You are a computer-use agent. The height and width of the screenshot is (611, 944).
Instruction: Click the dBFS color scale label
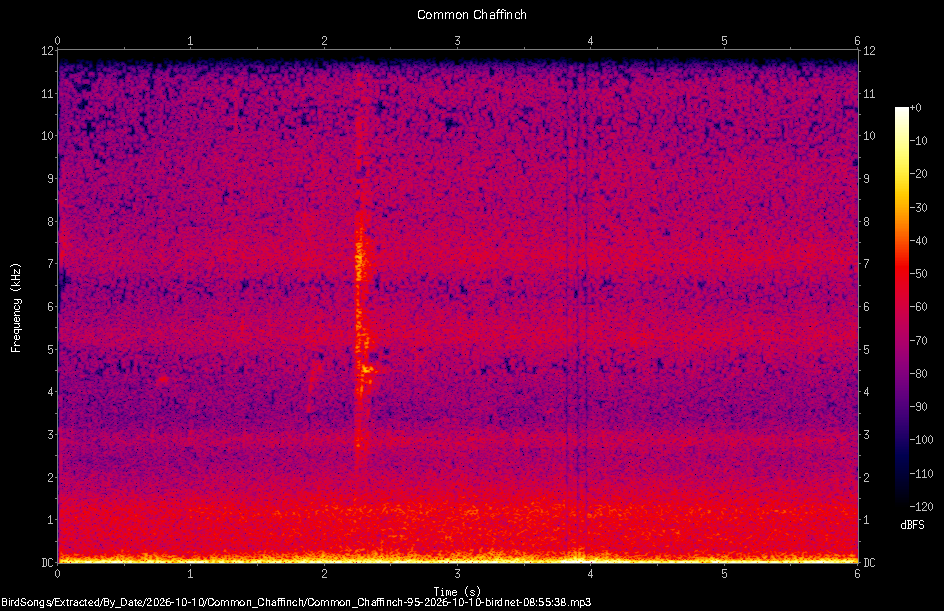click(912, 525)
